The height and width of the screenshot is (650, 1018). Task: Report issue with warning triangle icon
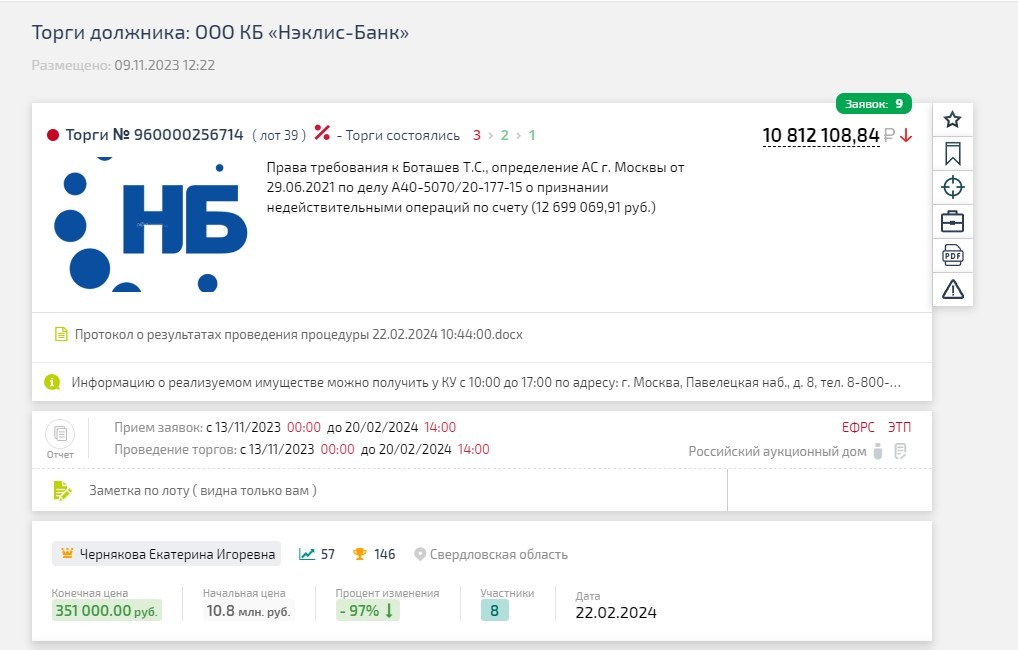[952, 289]
